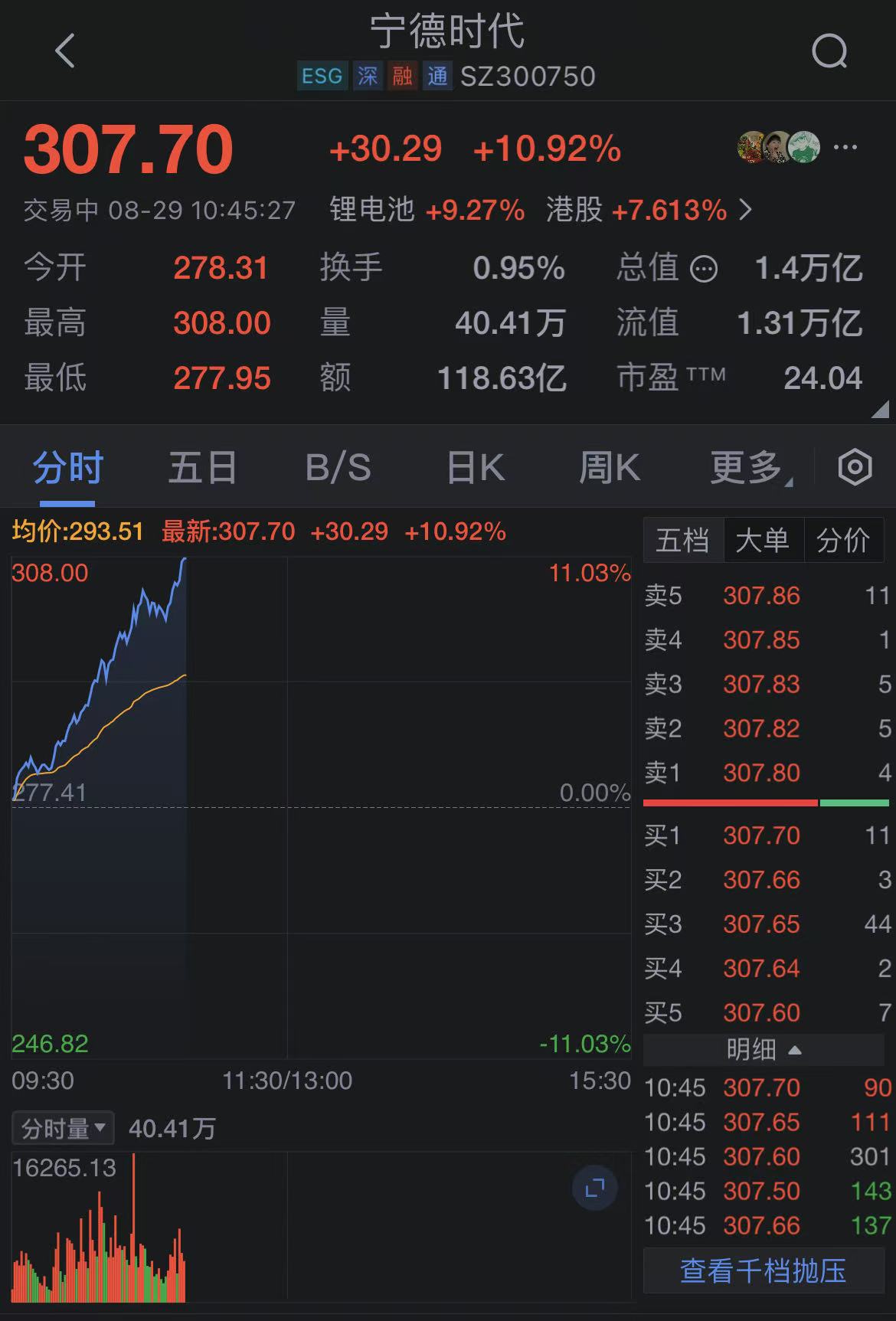Tap the 融 margin badge icon

(402, 76)
